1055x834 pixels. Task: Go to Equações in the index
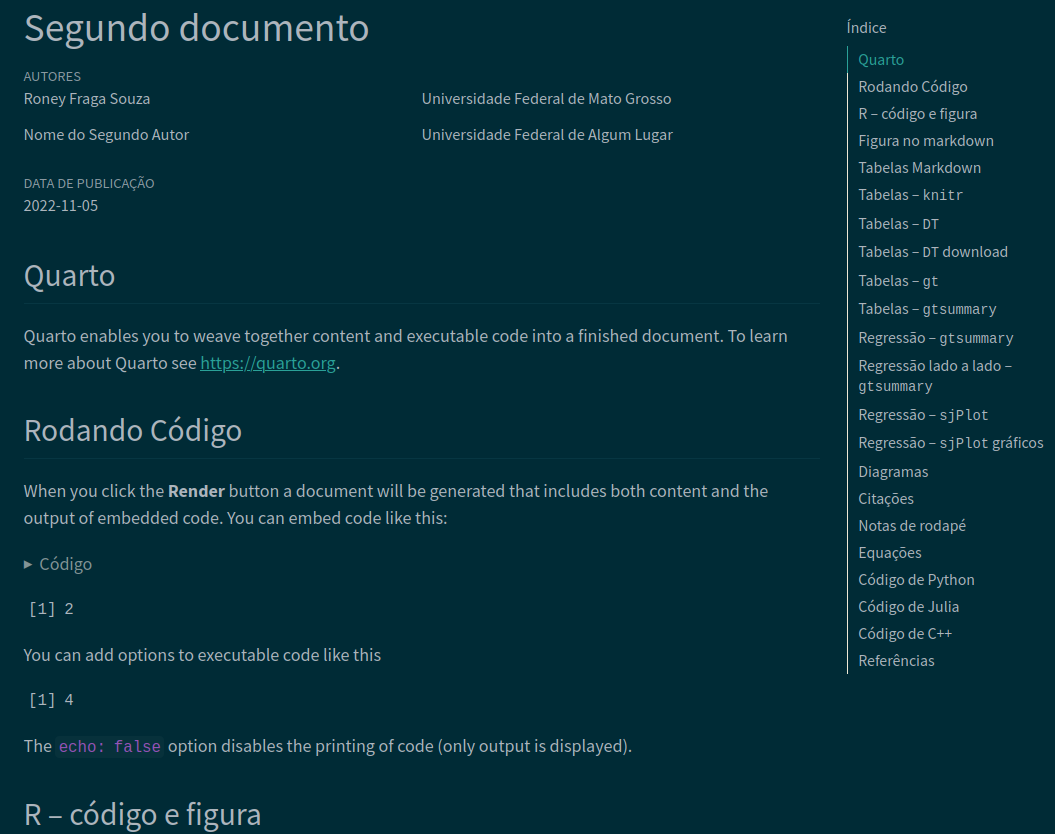889,553
